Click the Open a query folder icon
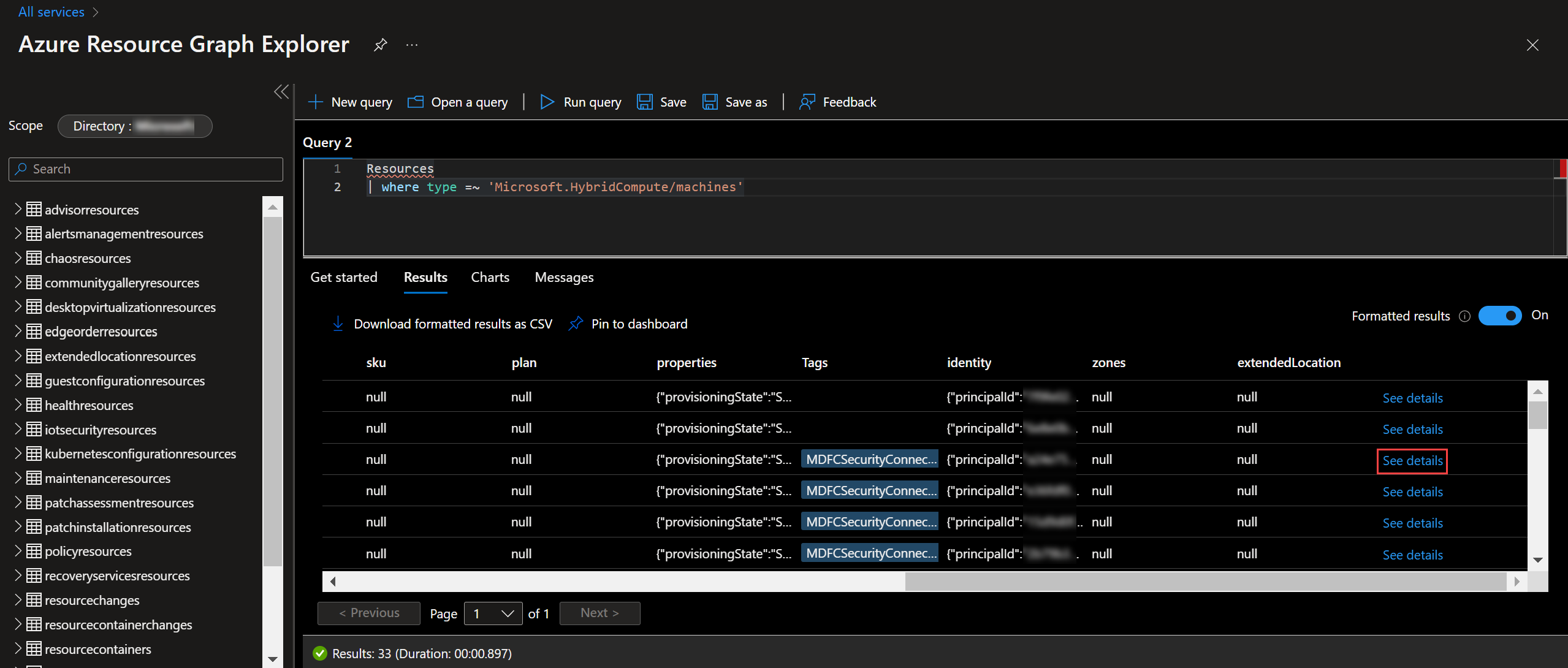The height and width of the screenshot is (668, 1568). [x=416, y=102]
